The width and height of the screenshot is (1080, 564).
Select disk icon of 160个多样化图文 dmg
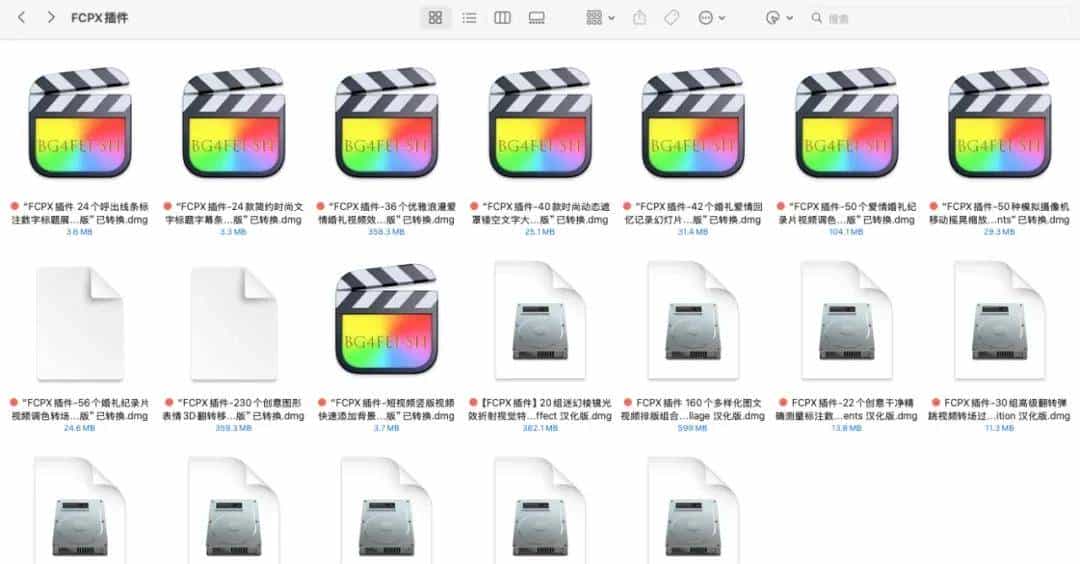click(x=693, y=321)
